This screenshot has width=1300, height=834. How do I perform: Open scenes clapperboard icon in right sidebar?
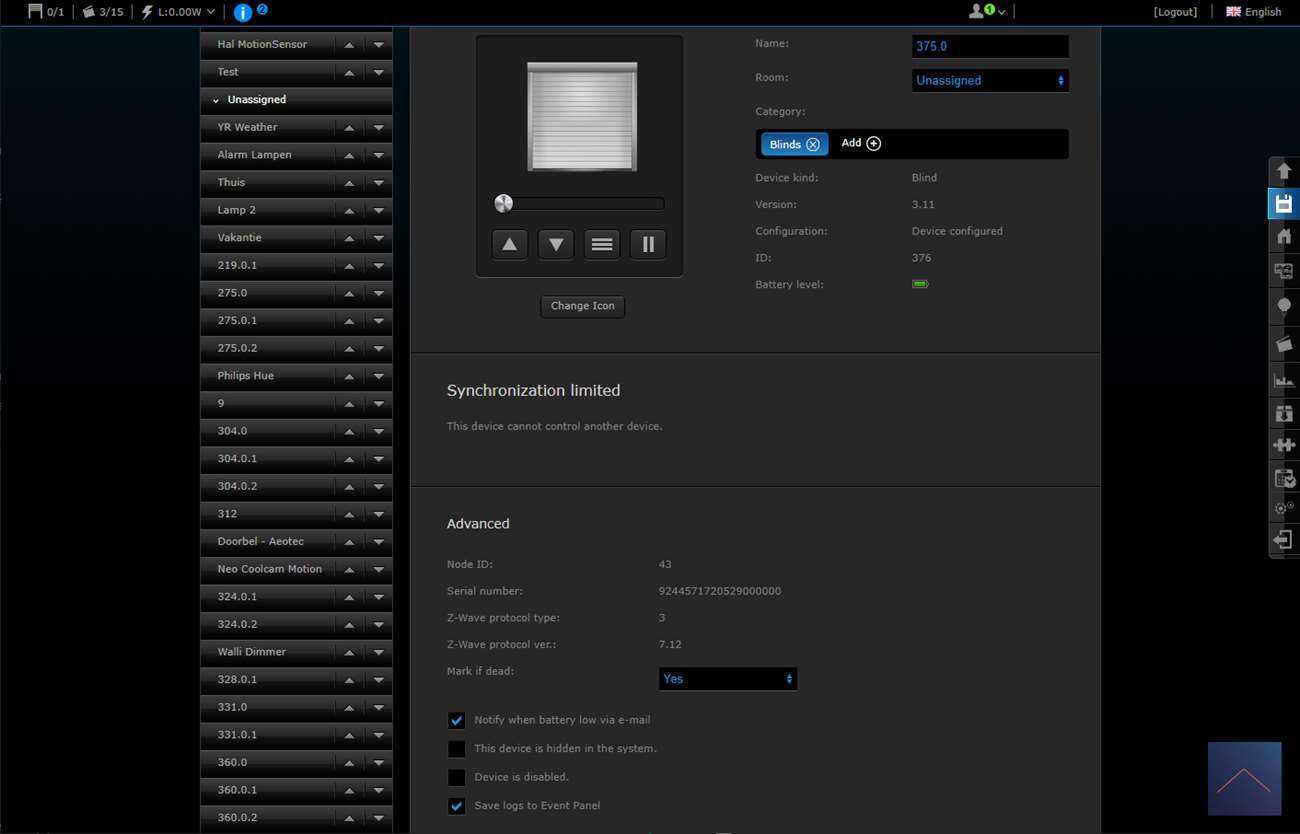coord(1284,343)
